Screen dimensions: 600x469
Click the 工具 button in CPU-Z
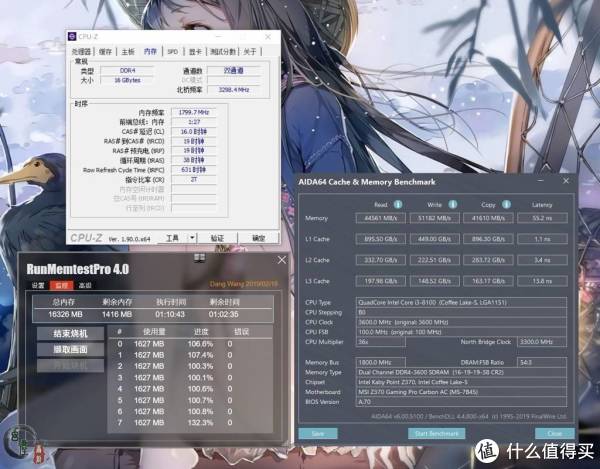(x=172, y=238)
